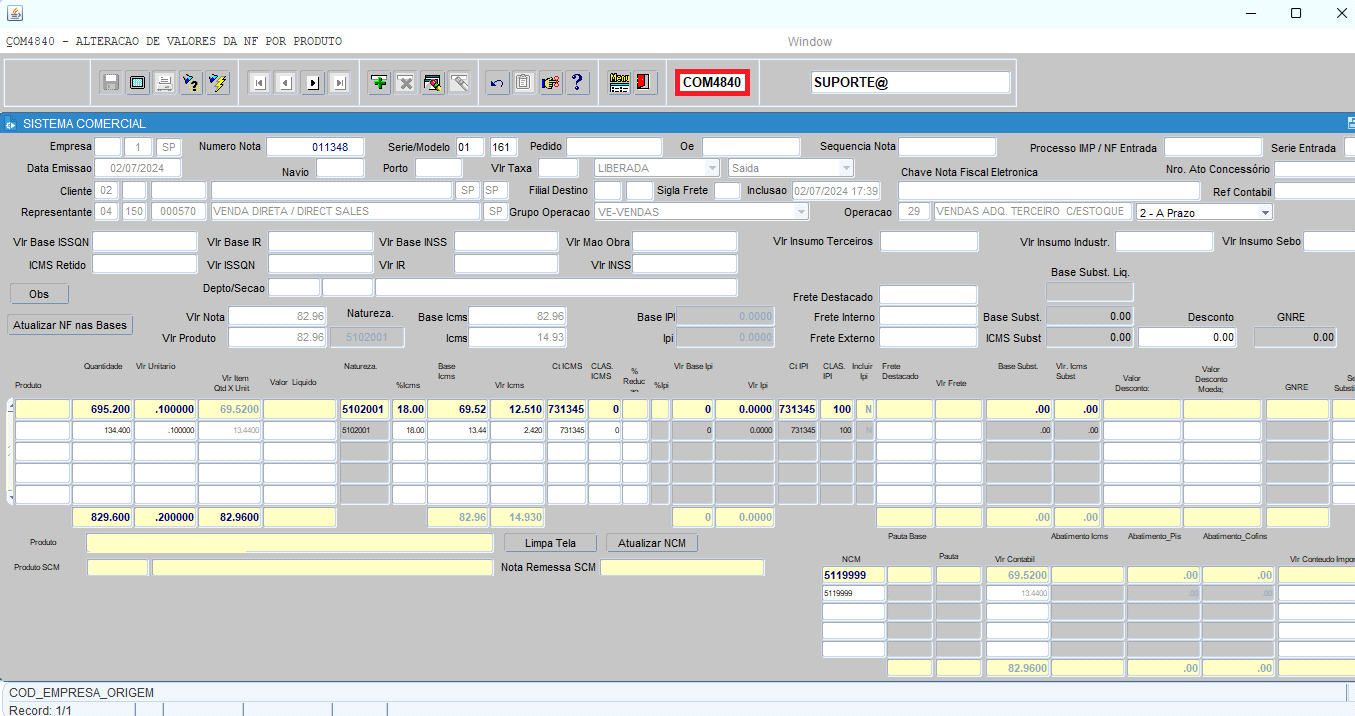Screen dimensions: 1355x716
Task: Go to the next record
Action: 313,83
